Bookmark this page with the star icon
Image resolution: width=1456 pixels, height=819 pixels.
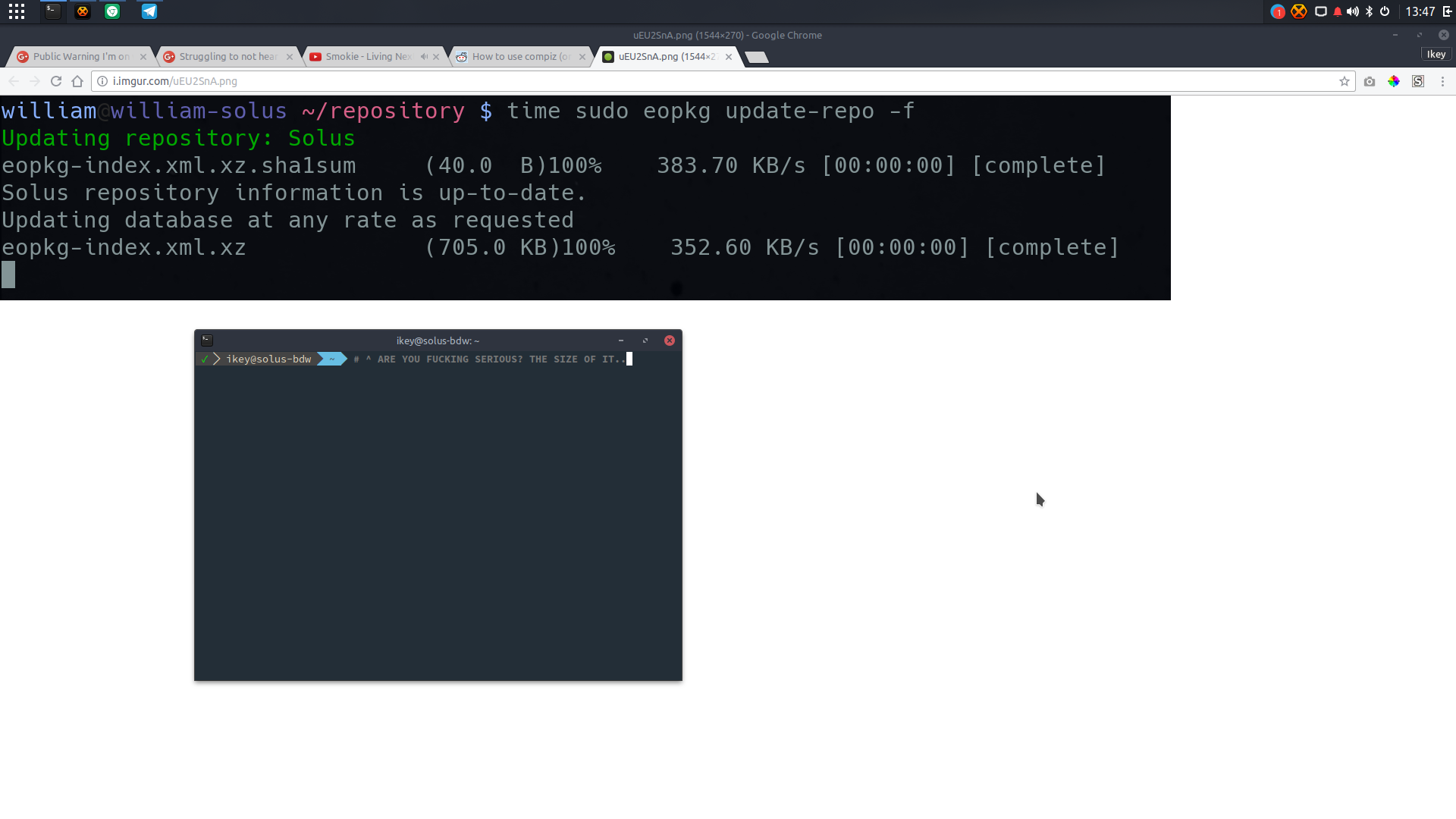(1345, 81)
